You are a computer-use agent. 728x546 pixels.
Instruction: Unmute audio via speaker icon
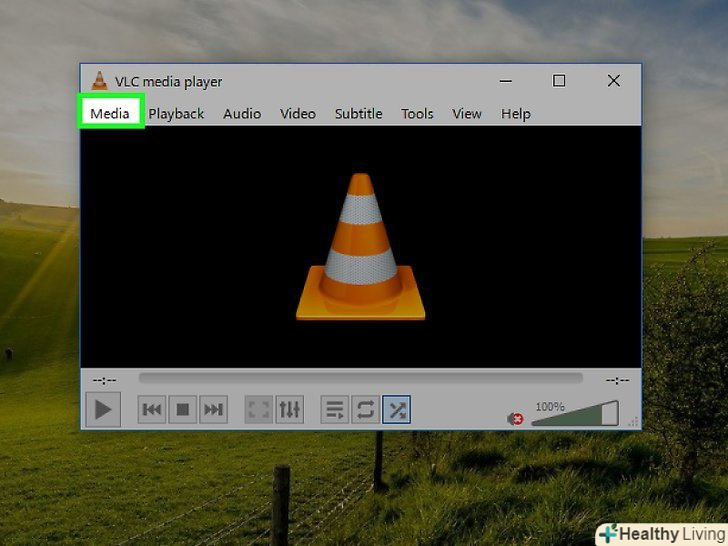[x=515, y=419]
